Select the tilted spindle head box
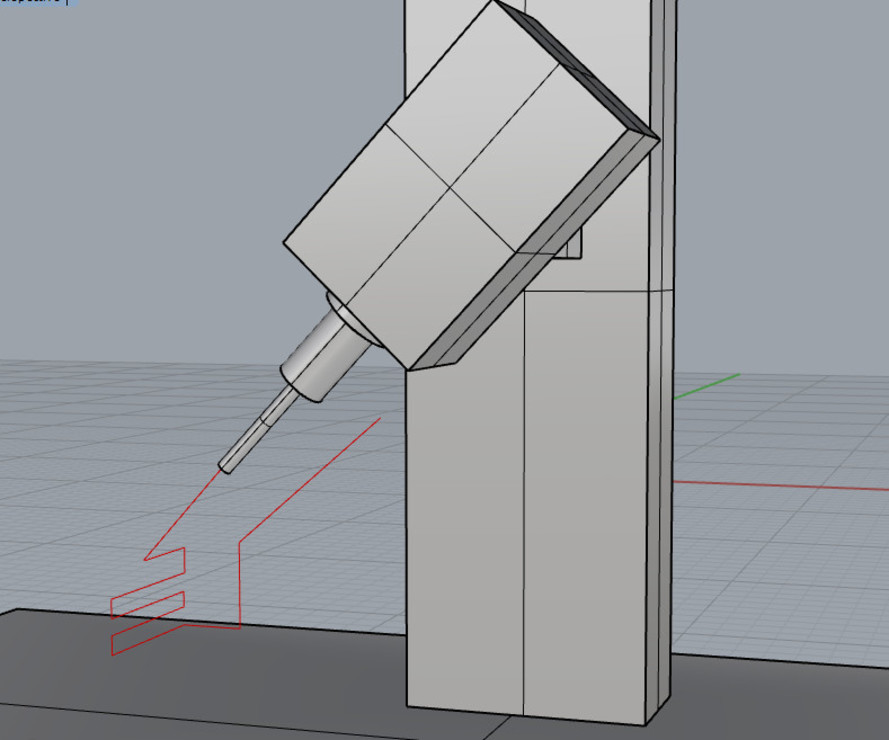 click(x=450, y=190)
